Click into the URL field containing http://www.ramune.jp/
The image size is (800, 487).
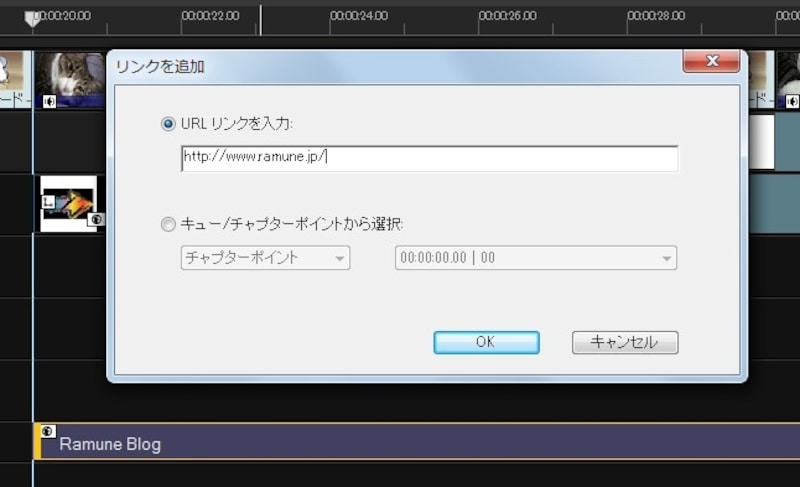click(x=430, y=157)
